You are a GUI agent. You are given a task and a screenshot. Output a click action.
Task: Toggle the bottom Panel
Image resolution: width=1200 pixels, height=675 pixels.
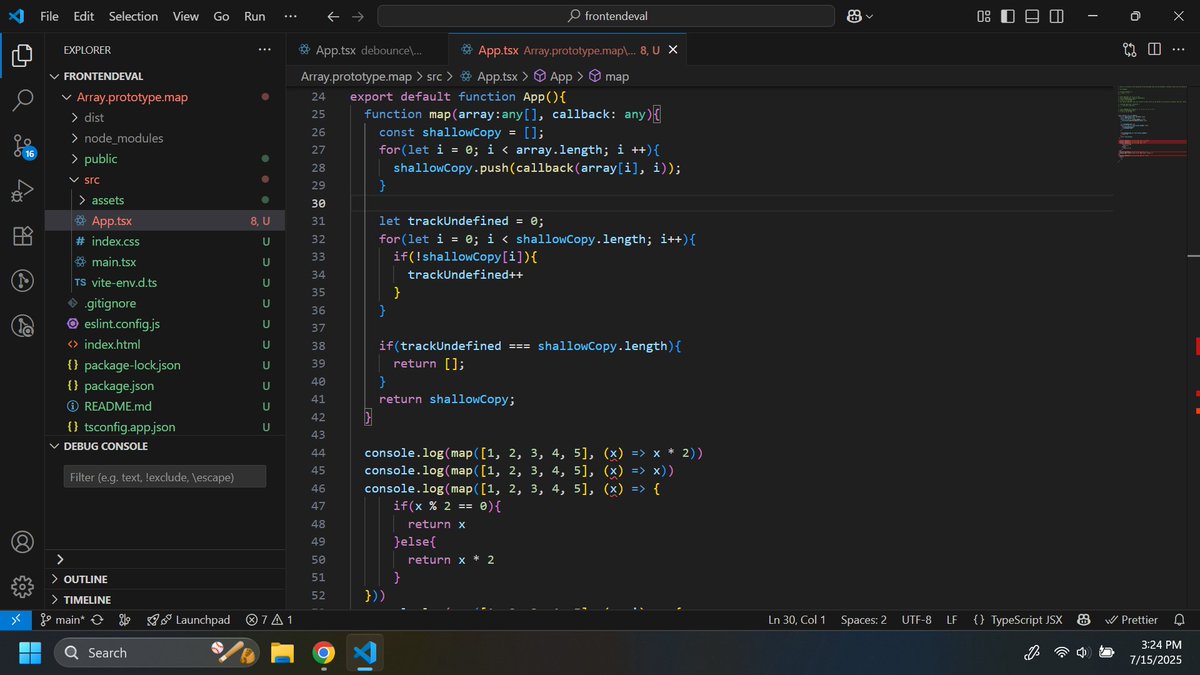(x=1032, y=16)
